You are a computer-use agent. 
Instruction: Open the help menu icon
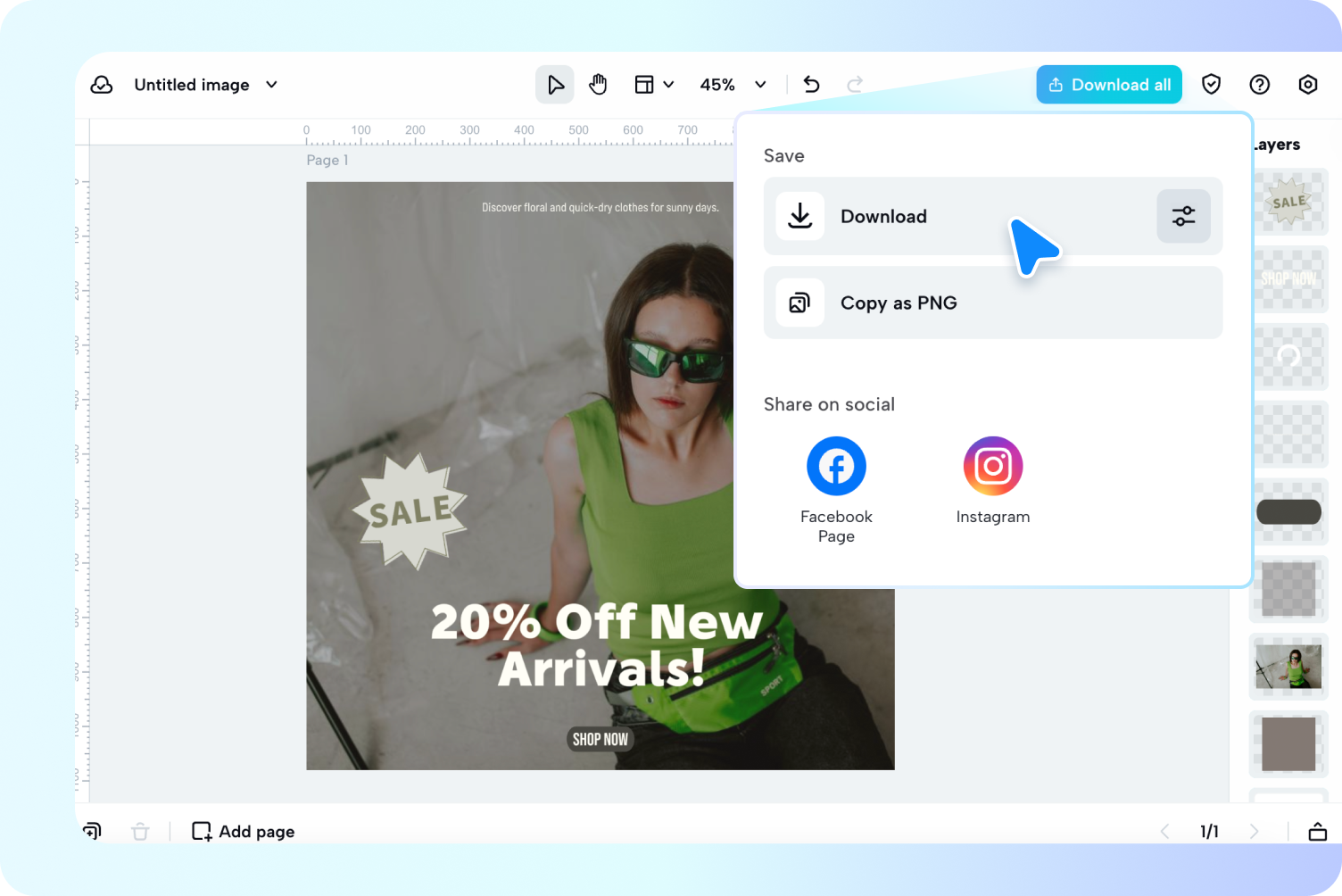click(1259, 84)
